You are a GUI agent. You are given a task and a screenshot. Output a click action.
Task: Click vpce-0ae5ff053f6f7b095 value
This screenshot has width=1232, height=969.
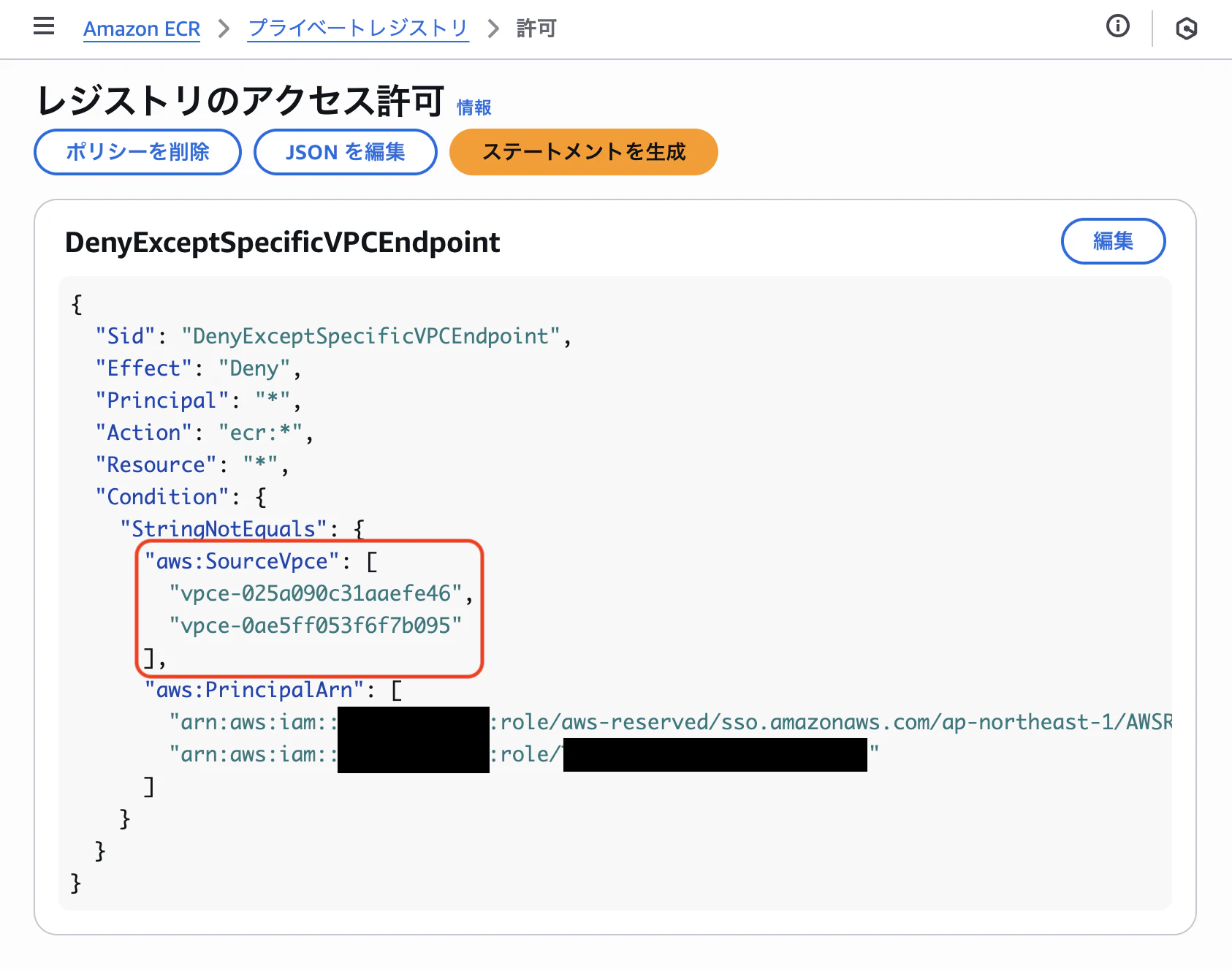316,626
